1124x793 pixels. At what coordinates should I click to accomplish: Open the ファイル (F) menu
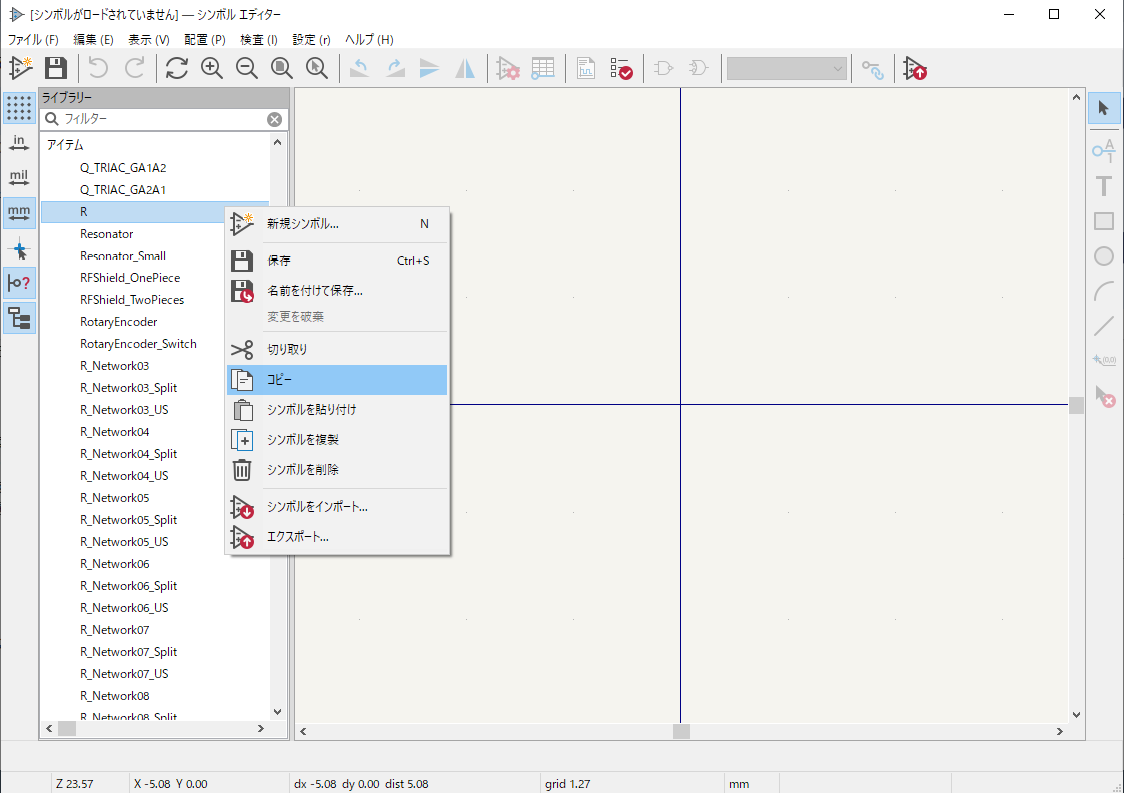(33, 39)
